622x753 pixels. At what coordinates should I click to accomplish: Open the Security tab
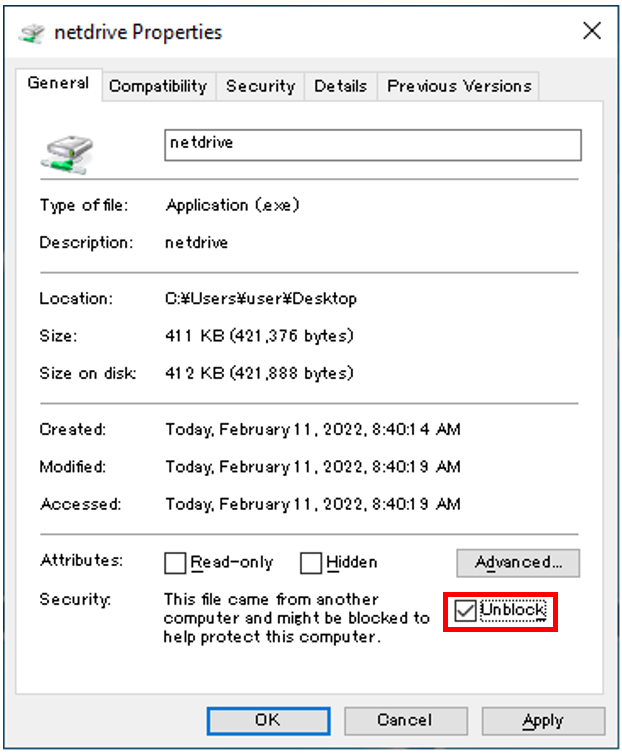[x=260, y=86]
